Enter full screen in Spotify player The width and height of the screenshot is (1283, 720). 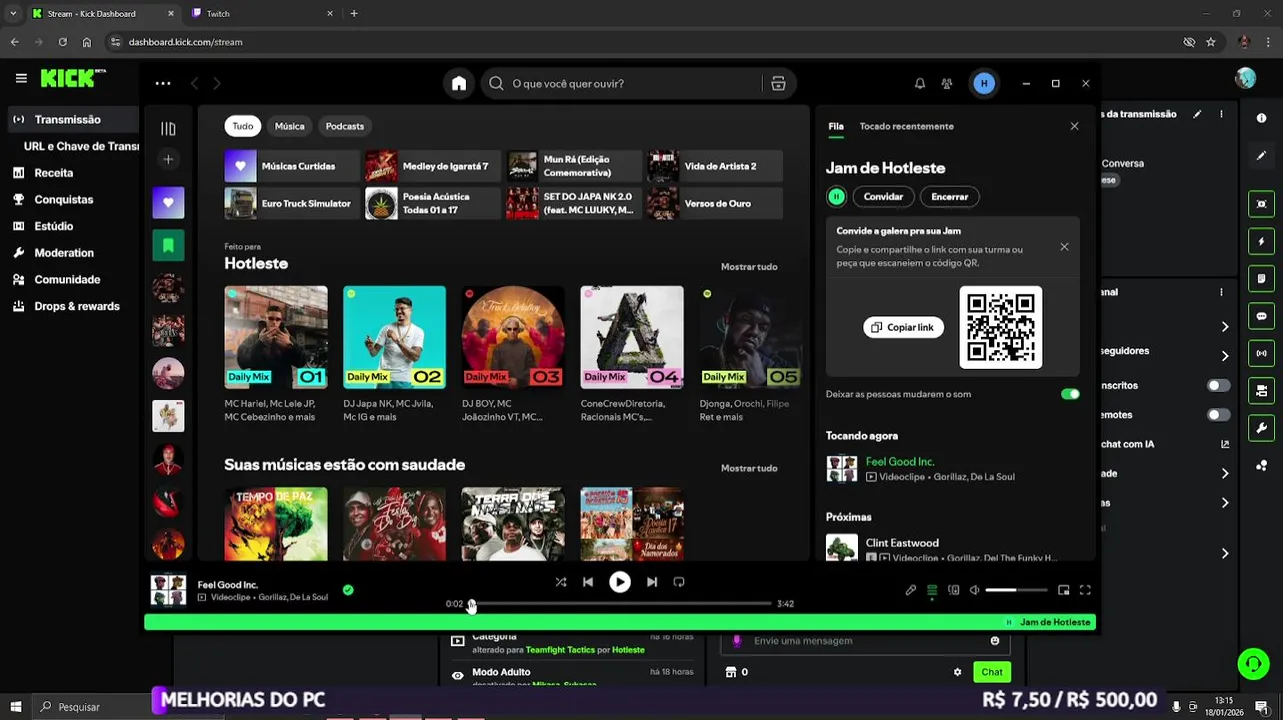1085,590
